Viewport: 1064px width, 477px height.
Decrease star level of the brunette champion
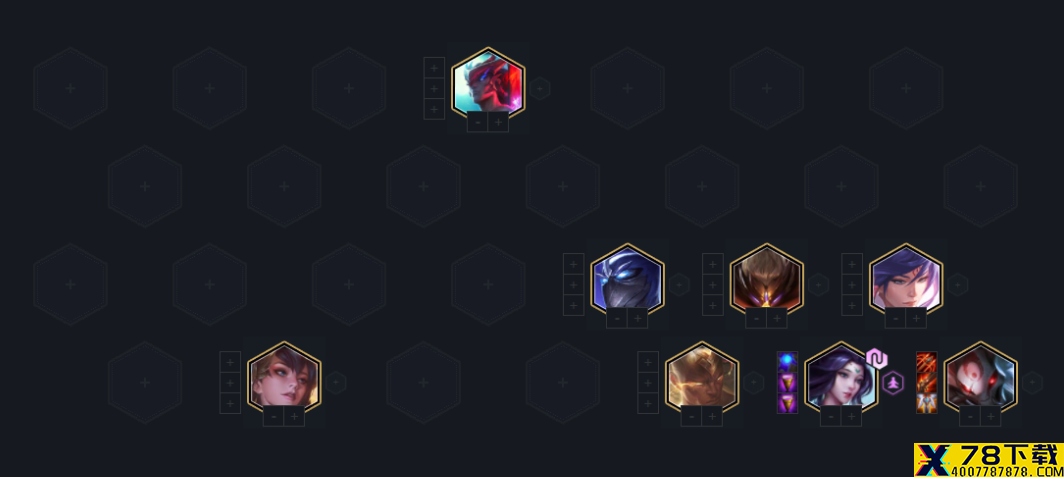pos(273,416)
